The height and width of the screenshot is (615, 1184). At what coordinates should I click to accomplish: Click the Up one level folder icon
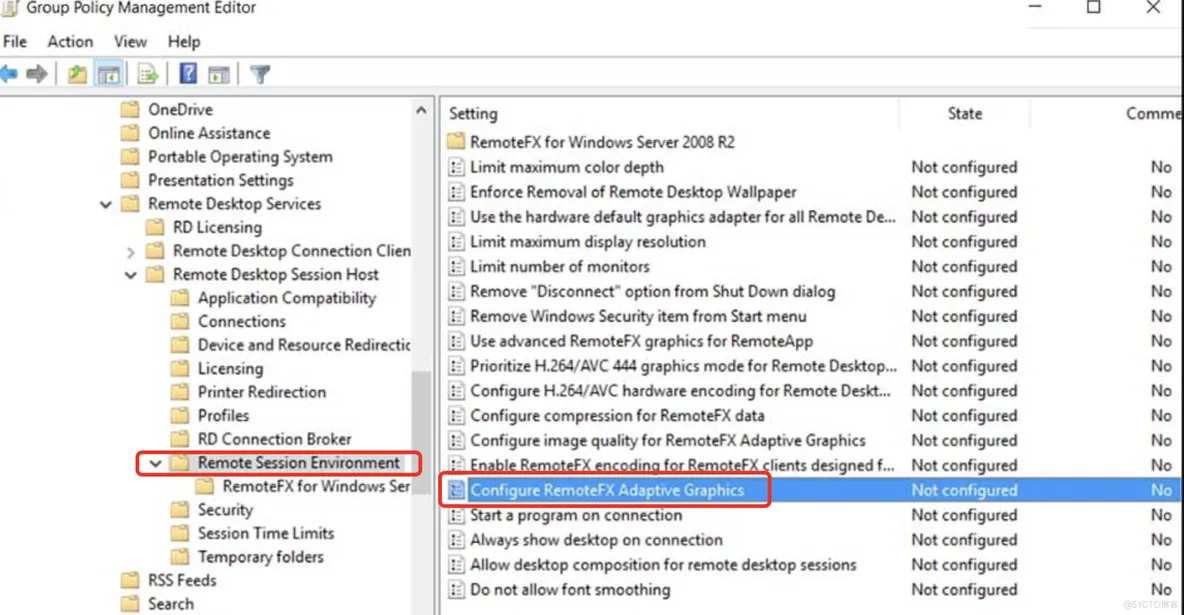(x=77, y=74)
